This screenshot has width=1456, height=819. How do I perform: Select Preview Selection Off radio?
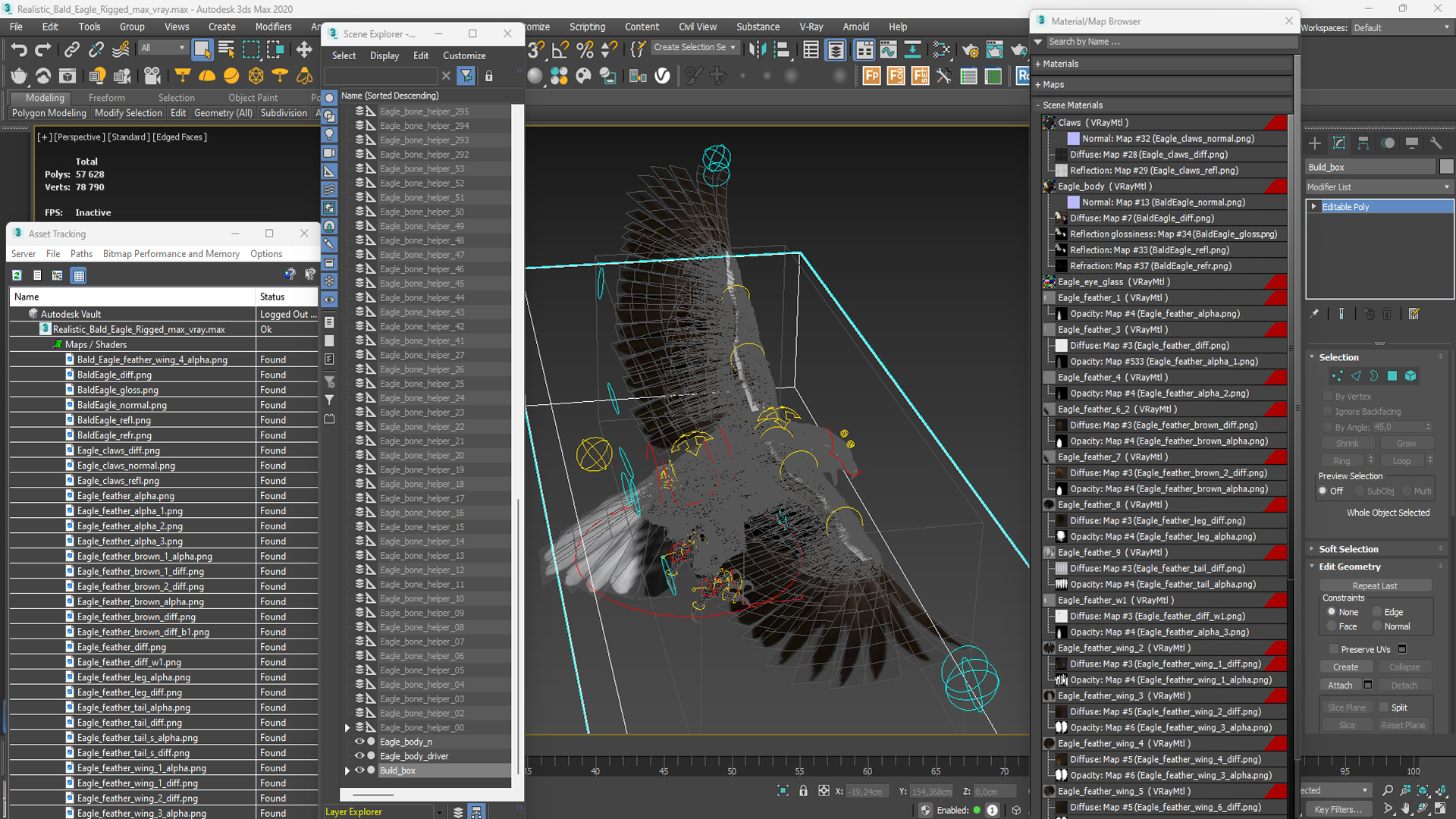pyautogui.click(x=1323, y=491)
